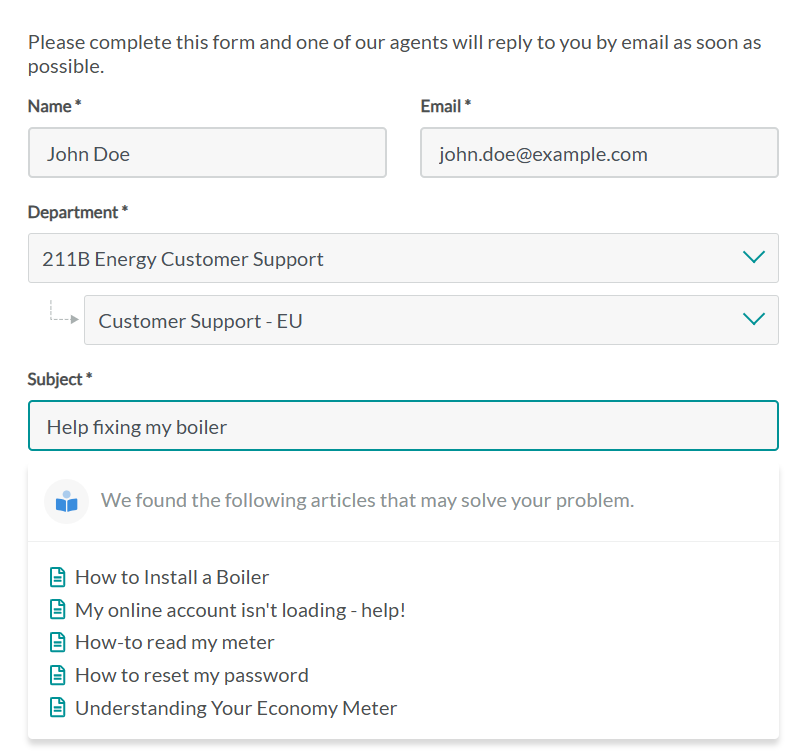The height and width of the screenshot is (756, 805).
Task: Click document icon beside How-to read my meter
Action: pyautogui.click(x=58, y=642)
